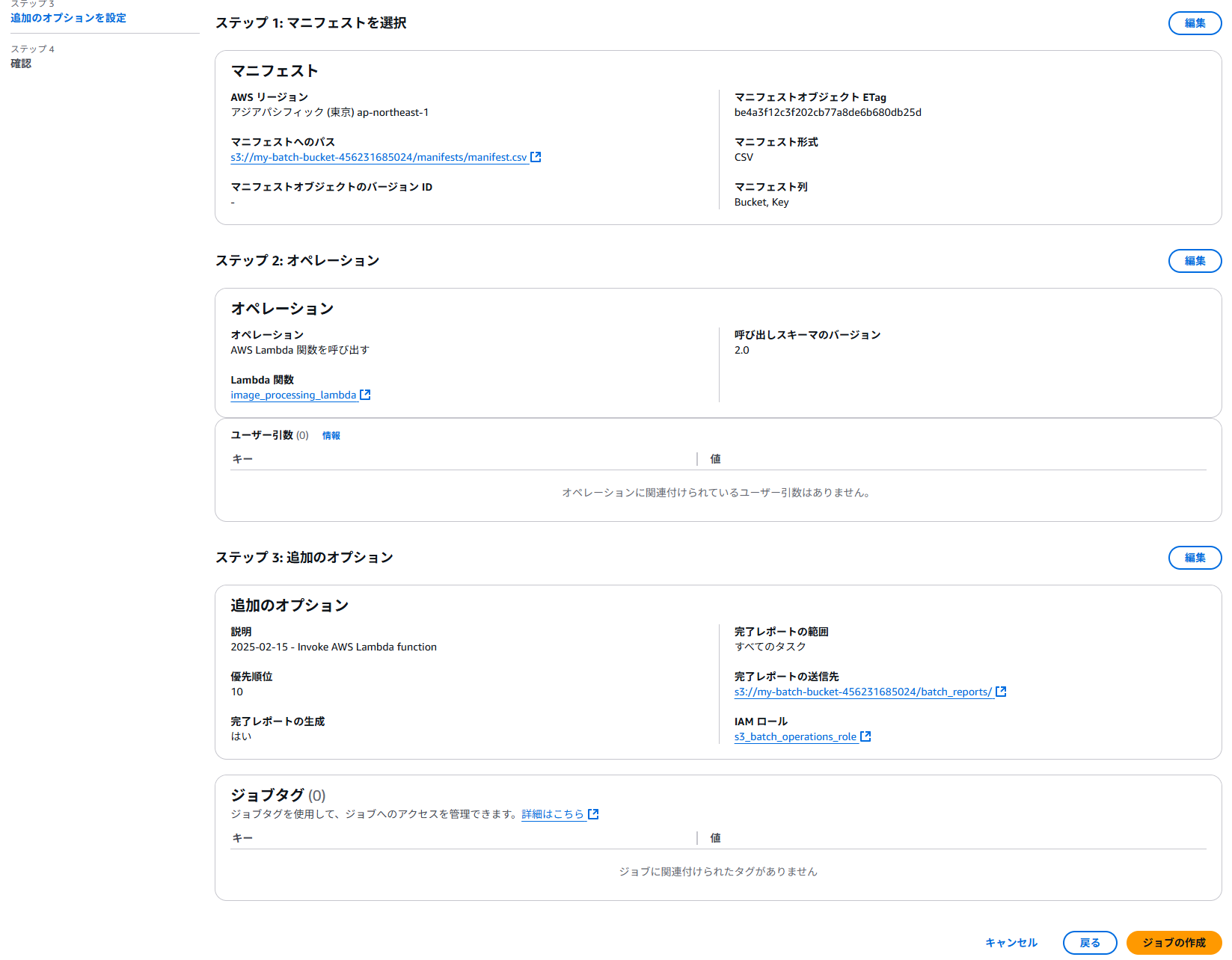
Task: Click the 値 column header in ジョブタグ table
Action: point(715,838)
